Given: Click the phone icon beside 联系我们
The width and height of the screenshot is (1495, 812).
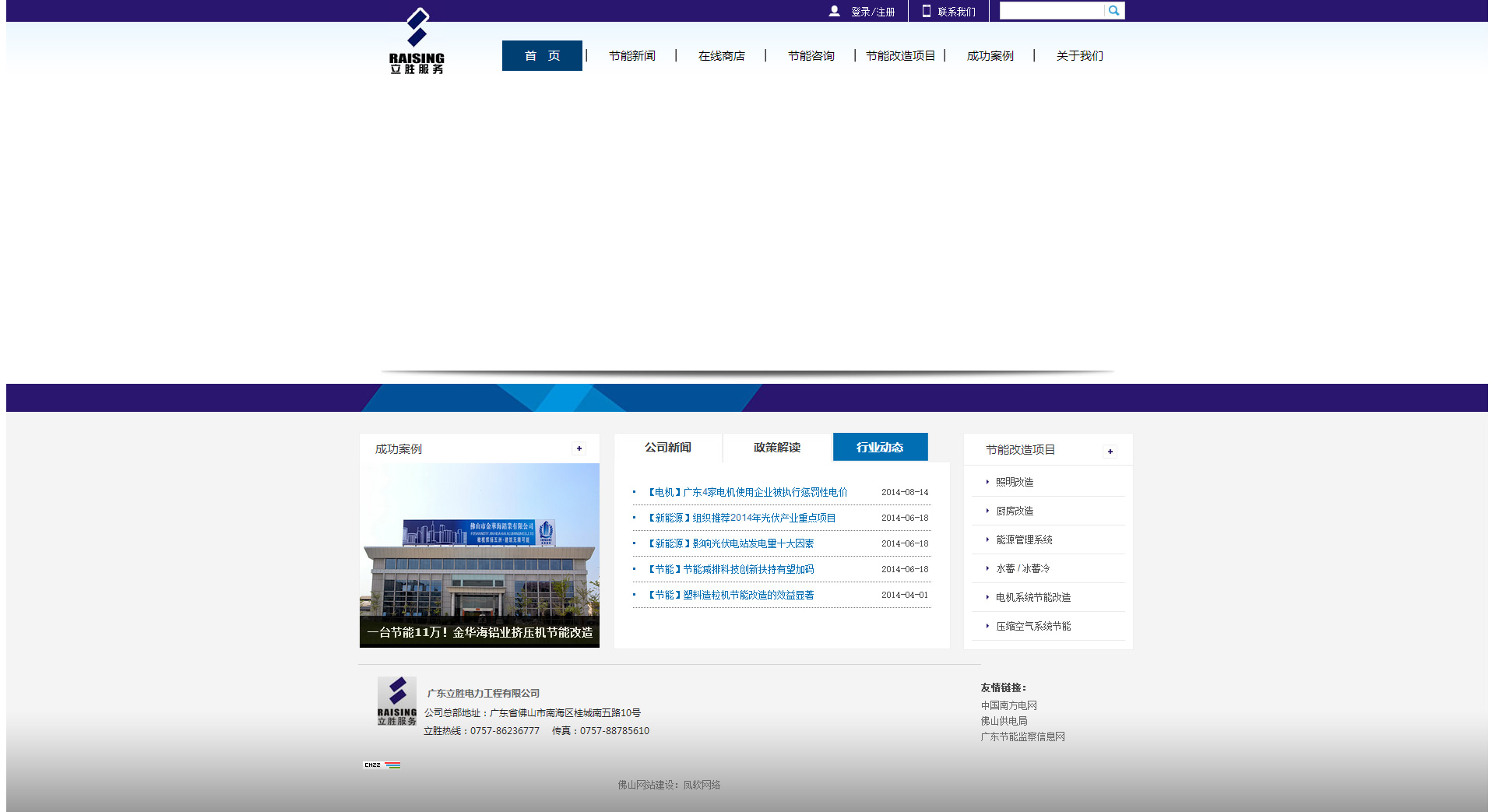Looking at the screenshot, I should pos(927,11).
